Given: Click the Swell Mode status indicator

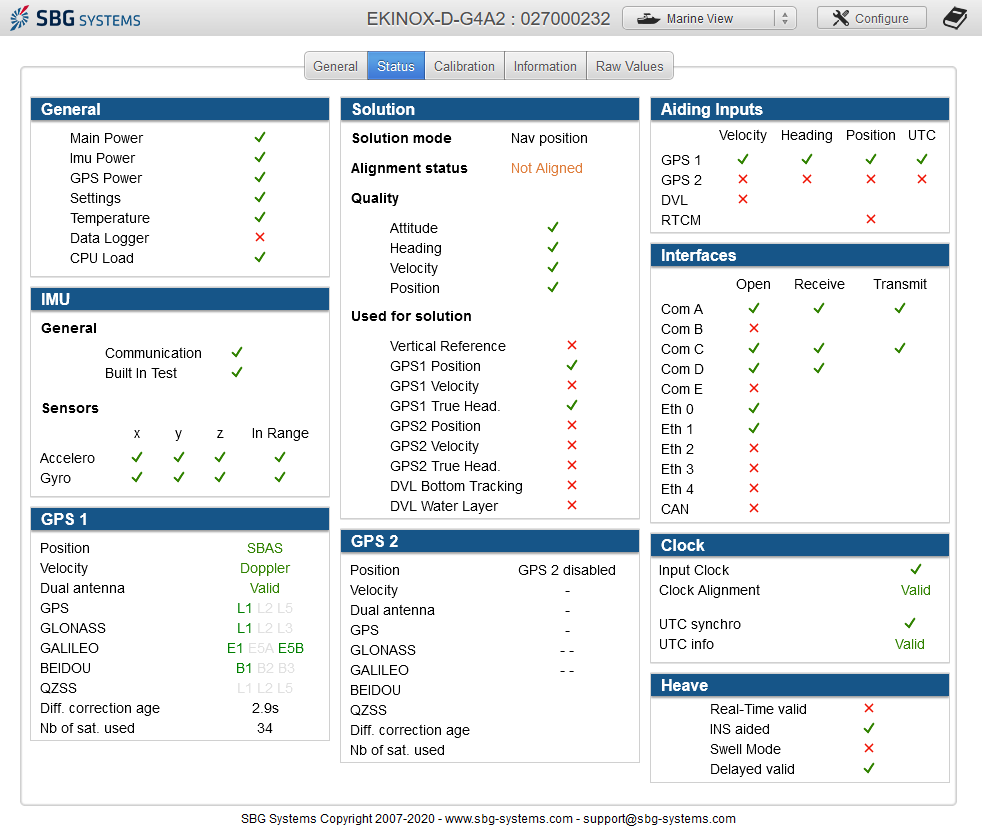Looking at the screenshot, I should coord(869,748).
